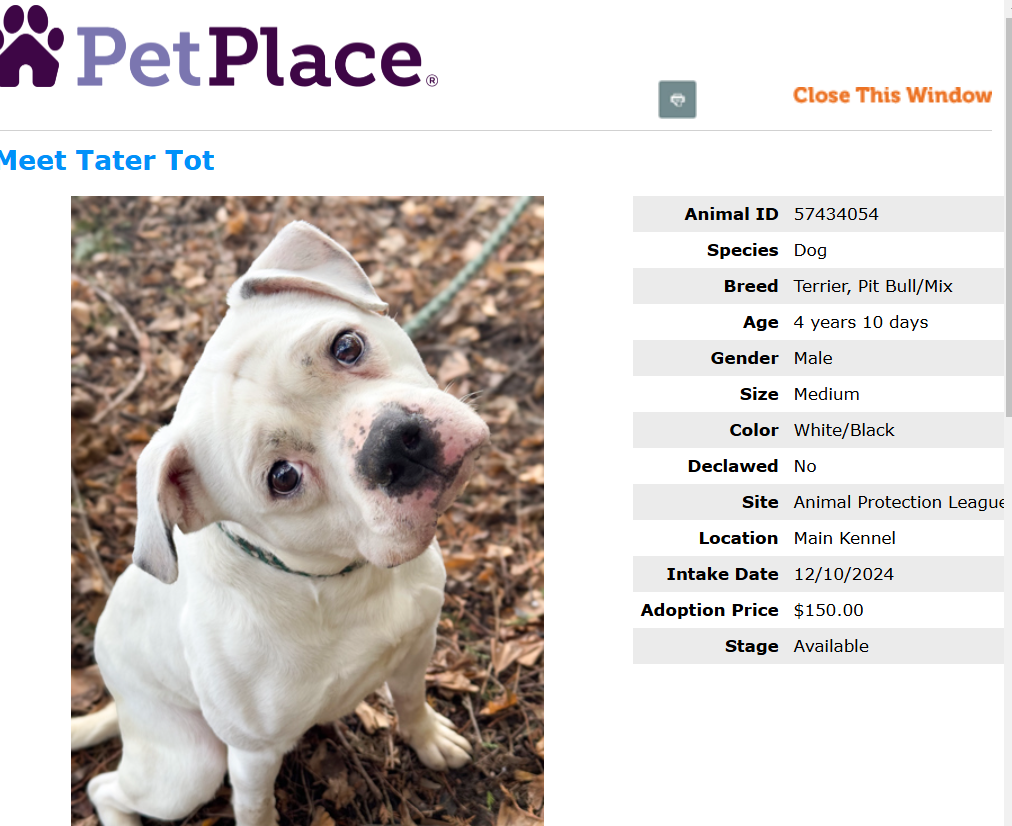Print Tater Tot's profile using the print icon

coord(676,99)
